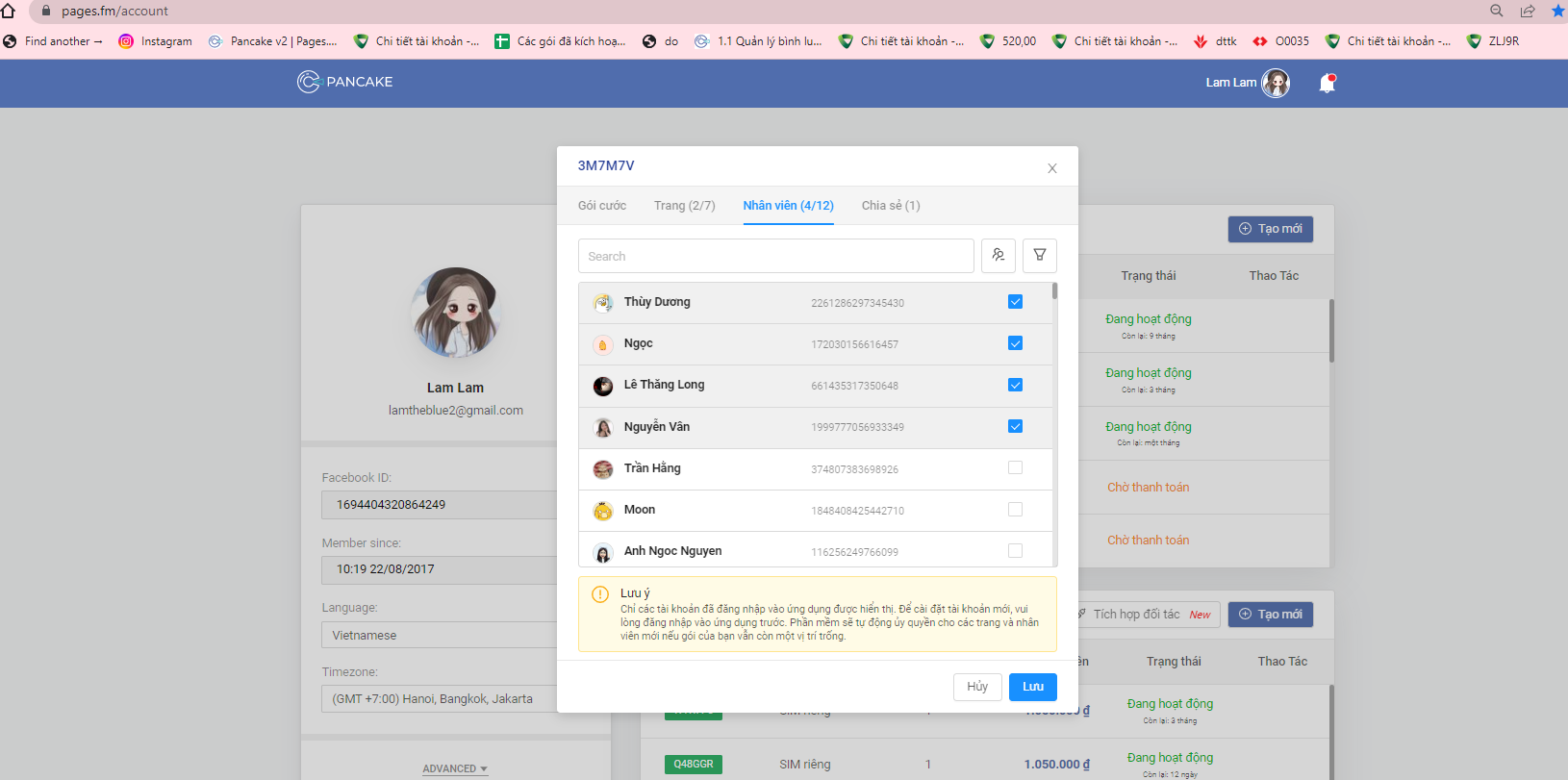Open the Language dropdown showing Vietnamese
Screen dimensions: 1568x780
click(x=439, y=635)
